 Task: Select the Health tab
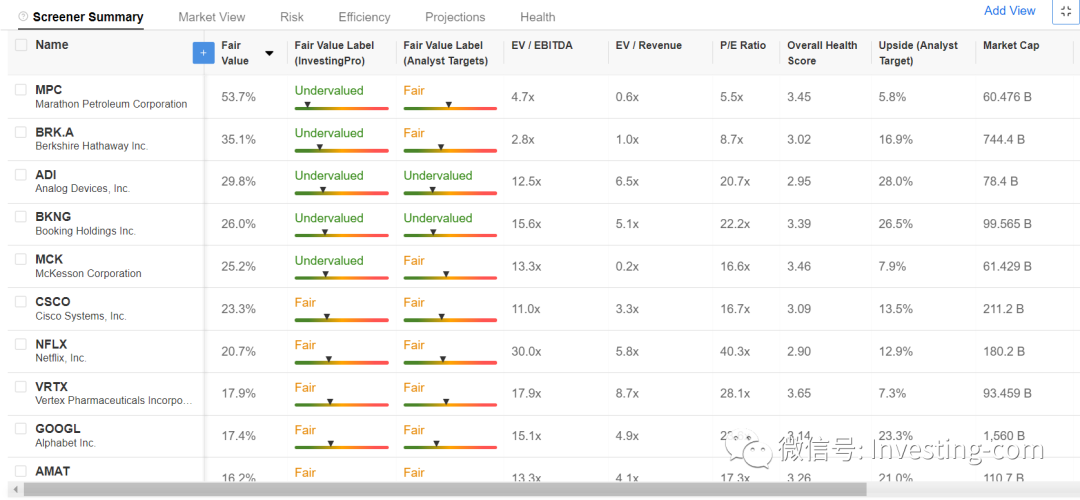(x=538, y=17)
